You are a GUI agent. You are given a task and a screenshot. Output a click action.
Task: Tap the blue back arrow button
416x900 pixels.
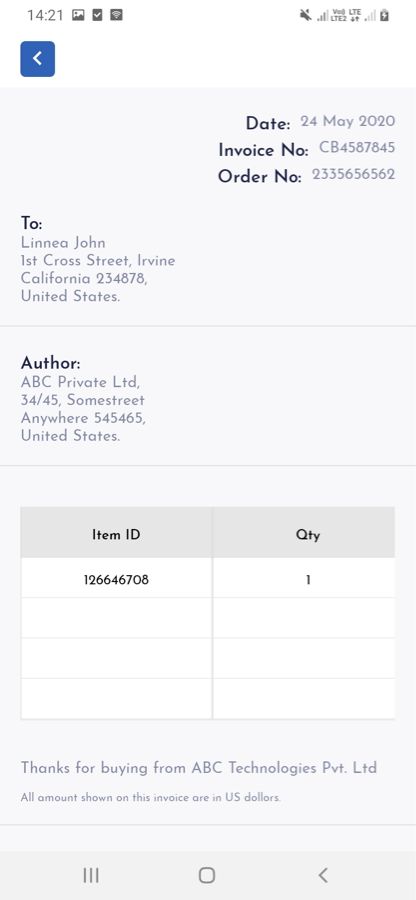click(38, 59)
